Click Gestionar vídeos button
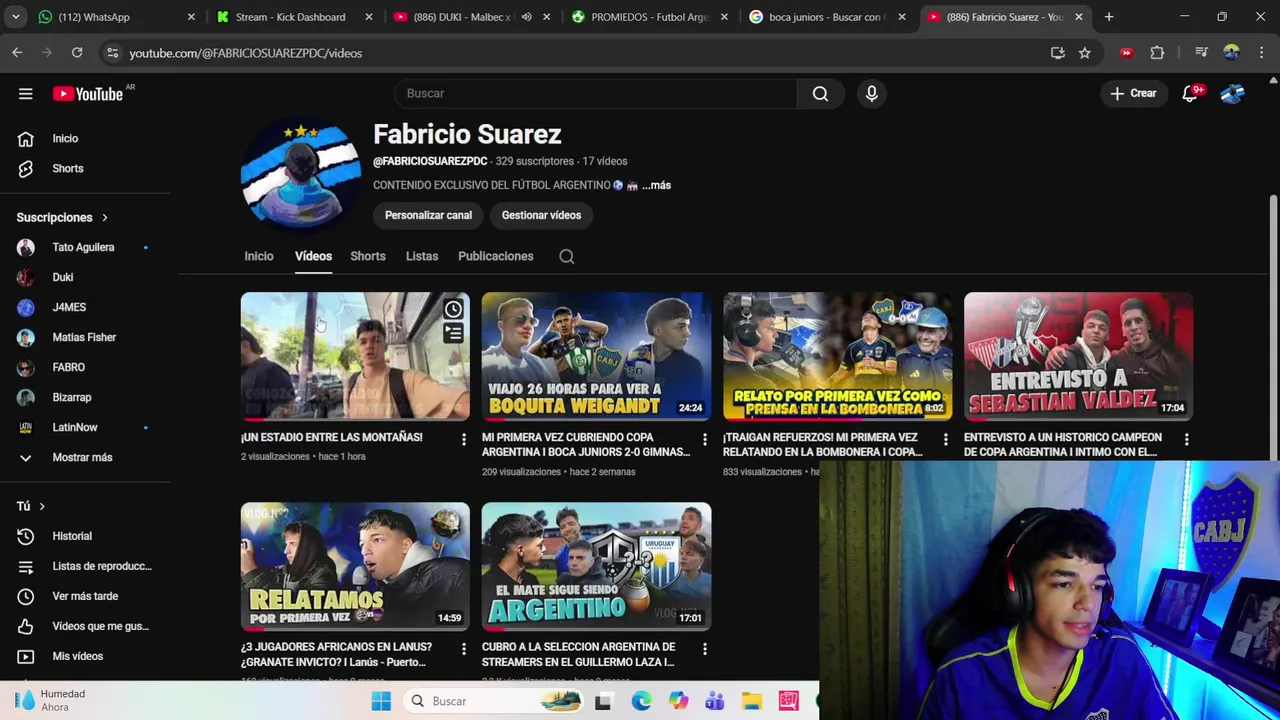This screenshot has width=1280, height=720. point(541,215)
